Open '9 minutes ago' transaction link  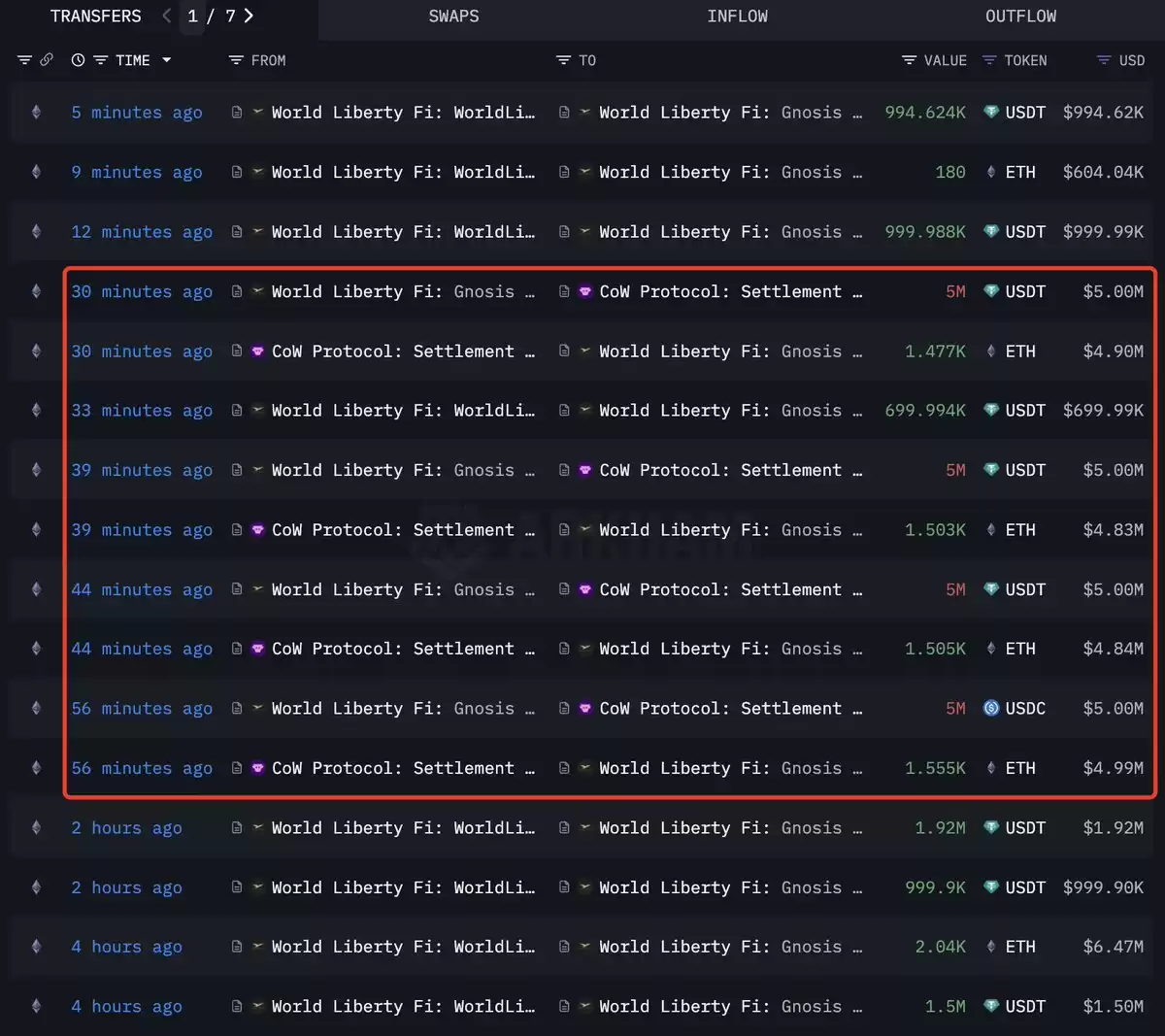tap(137, 173)
